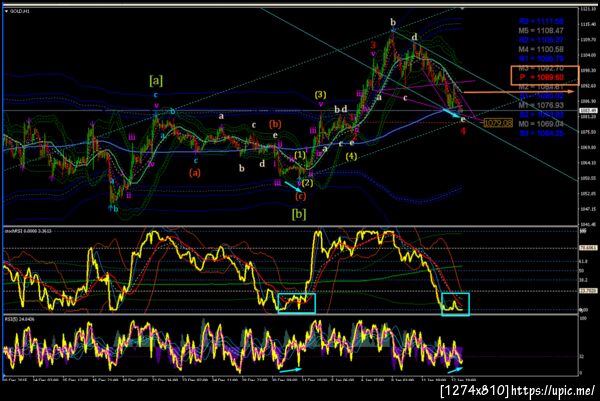This screenshot has height=401, width=600.
Task: Select the green [a] wave label
Action: [156, 81]
